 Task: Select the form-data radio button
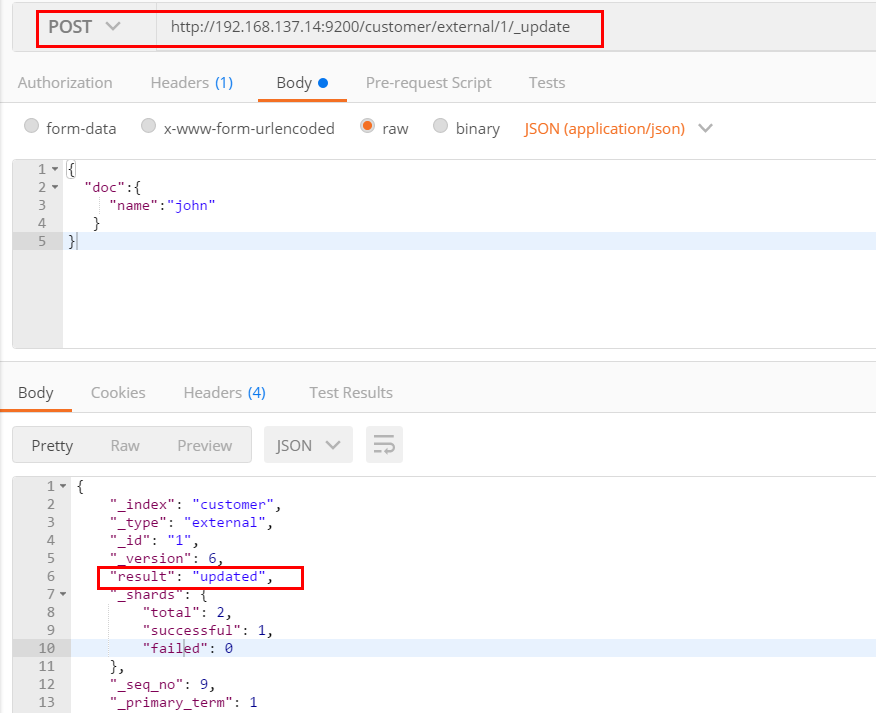point(31,126)
